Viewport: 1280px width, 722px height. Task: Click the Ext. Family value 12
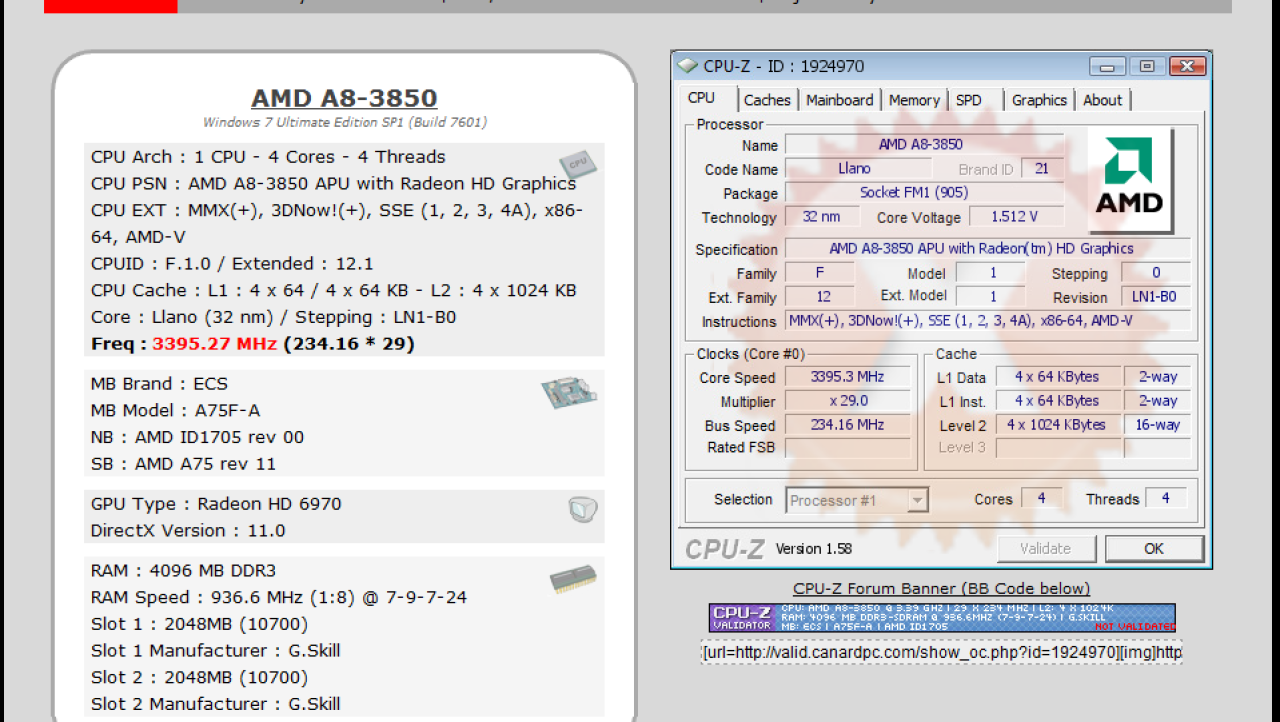click(x=822, y=297)
